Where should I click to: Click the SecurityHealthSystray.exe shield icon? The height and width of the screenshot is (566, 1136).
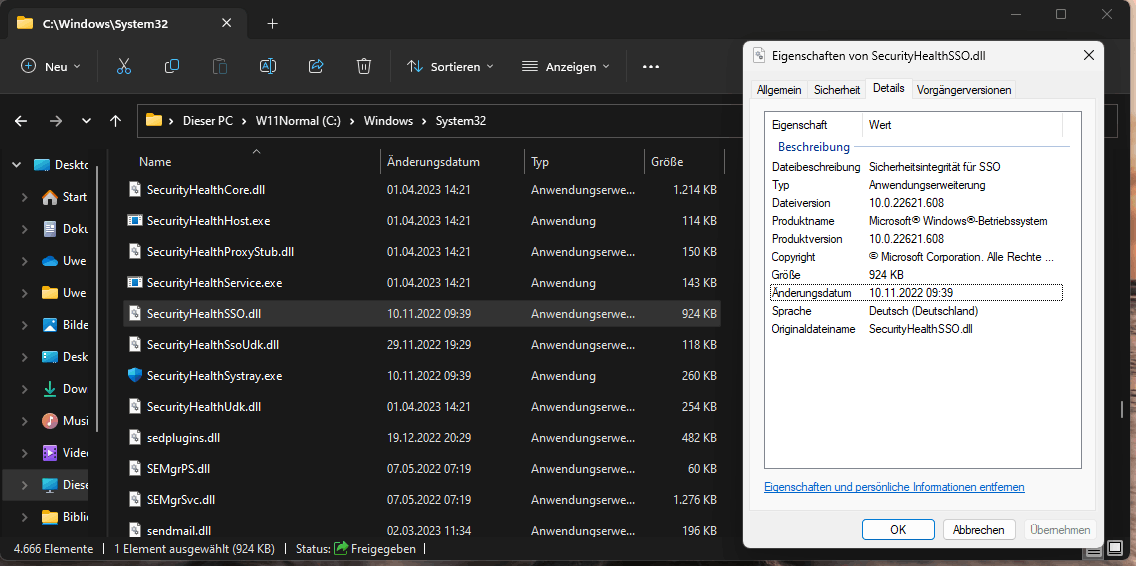click(135, 375)
